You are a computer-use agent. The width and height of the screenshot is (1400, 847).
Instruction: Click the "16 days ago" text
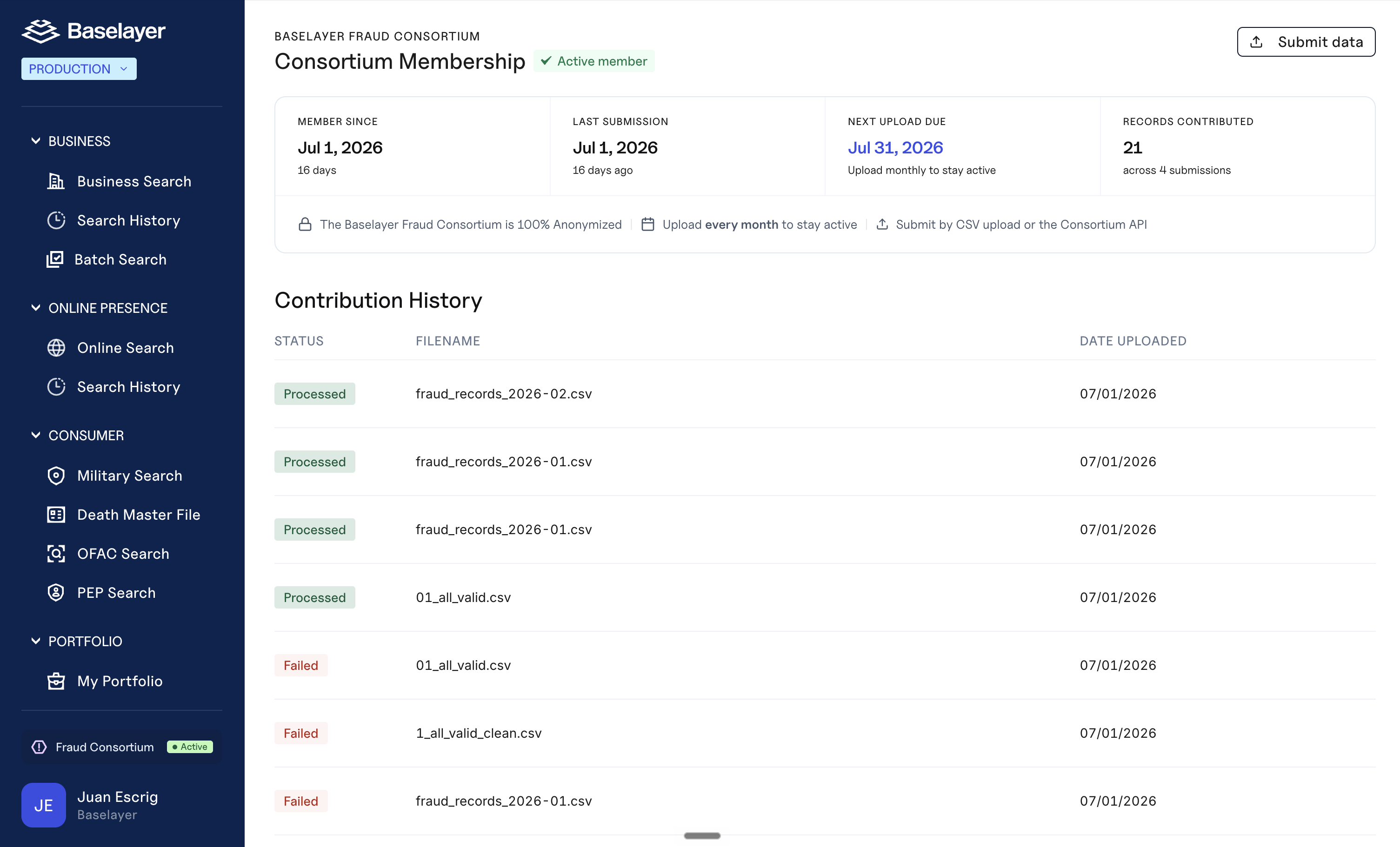tap(603, 170)
